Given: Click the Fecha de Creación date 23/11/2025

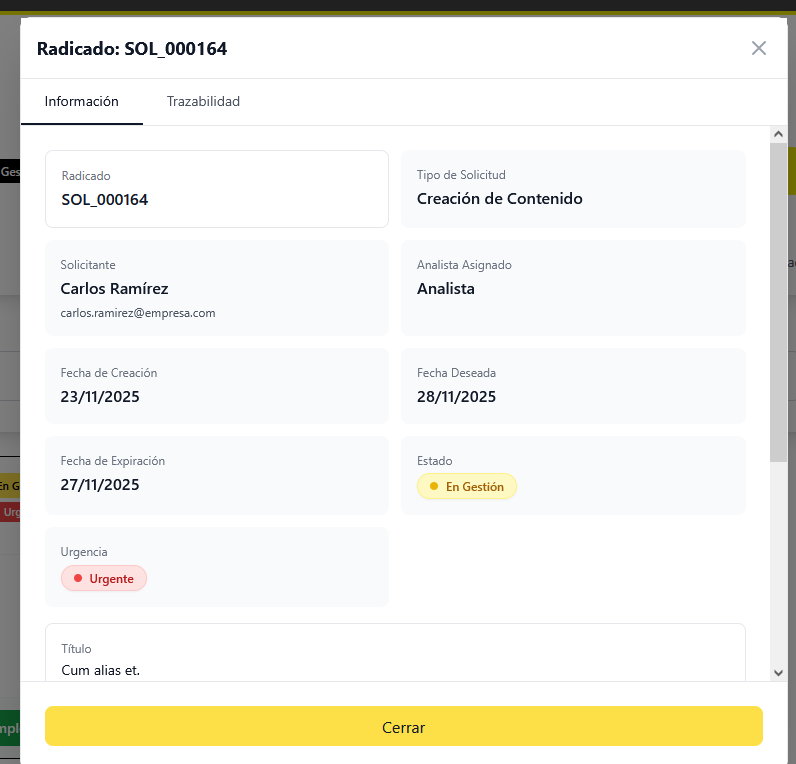Looking at the screenshot, I should (100, 397).
